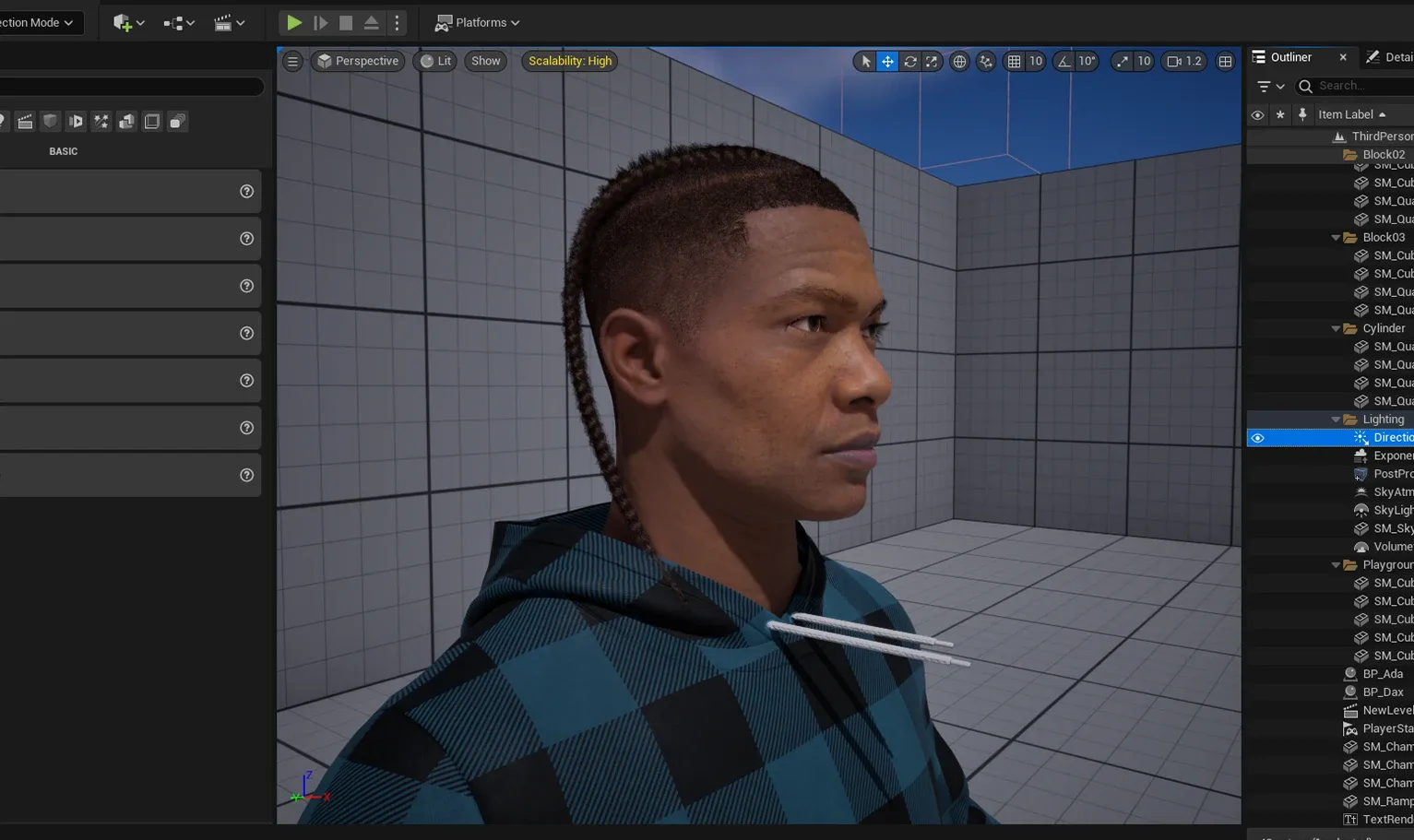Viewport: 1414px width, 840px height.
Task: Activate the Scale transform tool
Action: 932,61
